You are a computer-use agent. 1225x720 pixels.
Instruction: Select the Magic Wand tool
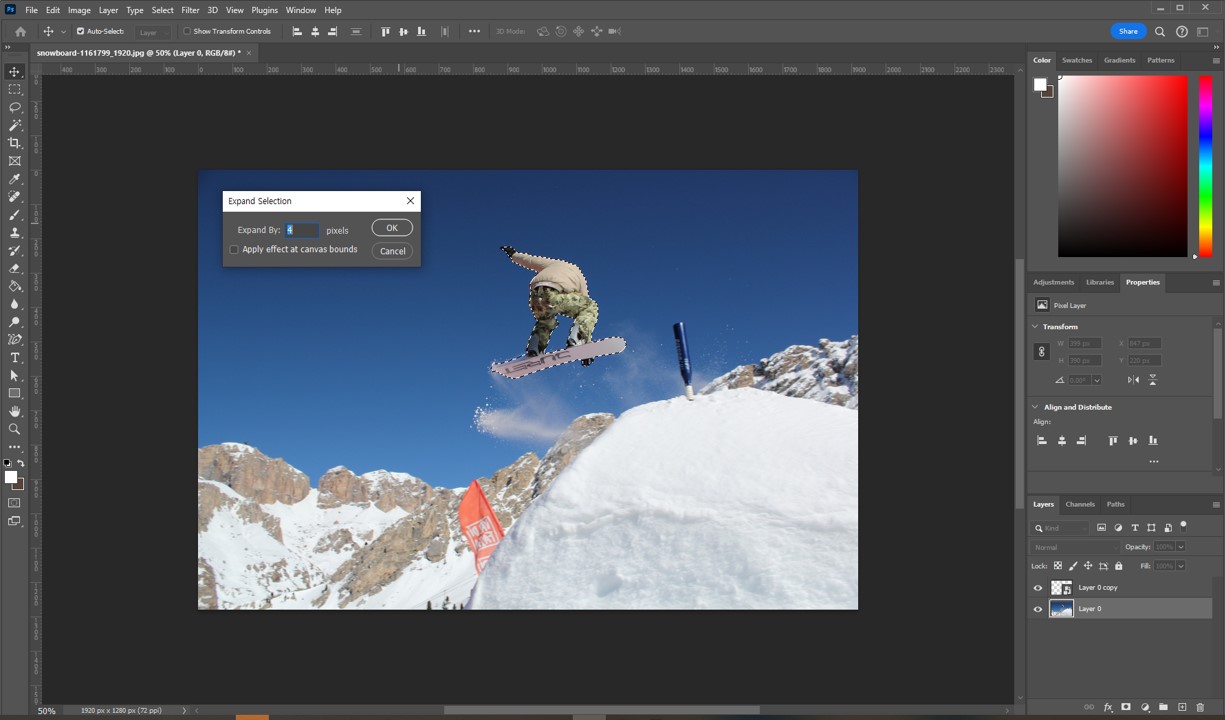tap(14, 125)
